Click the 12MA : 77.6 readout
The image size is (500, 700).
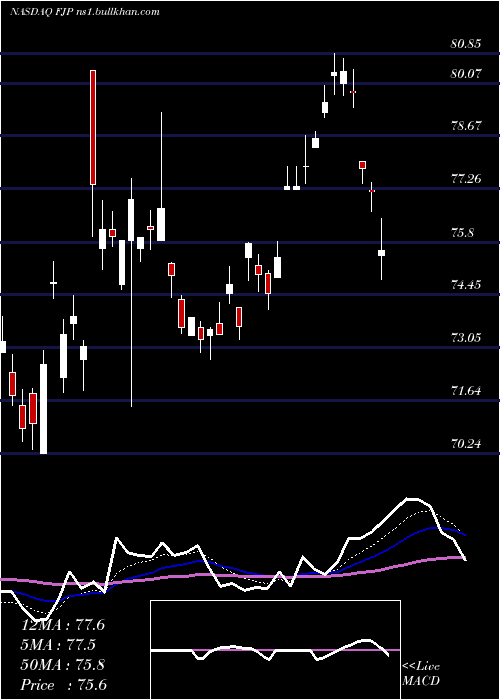click(63, 625)
